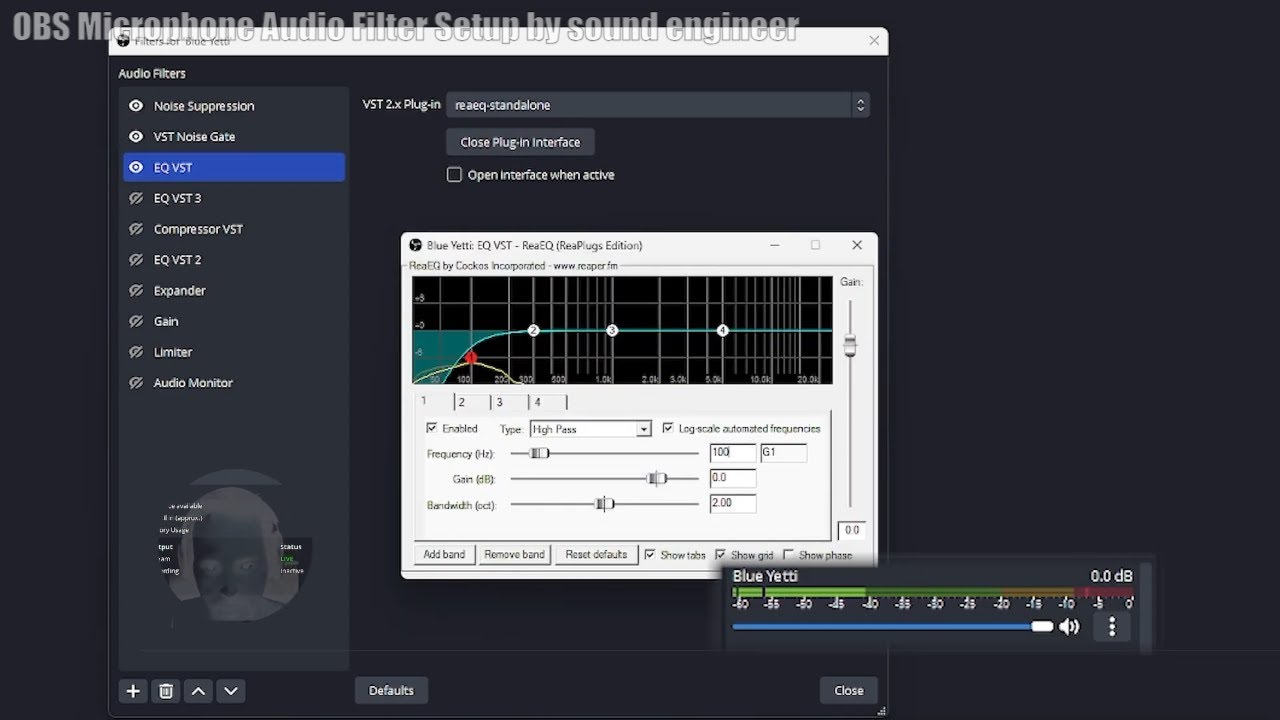Move selected filter down
Viewport: 1280px width, 720px height.
(x=231, y=690)
